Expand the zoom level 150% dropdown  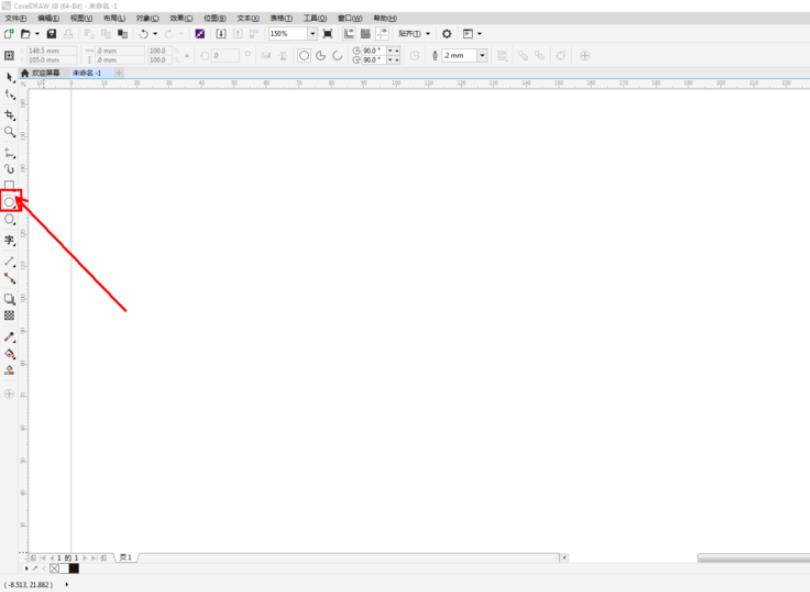[313, 34]
